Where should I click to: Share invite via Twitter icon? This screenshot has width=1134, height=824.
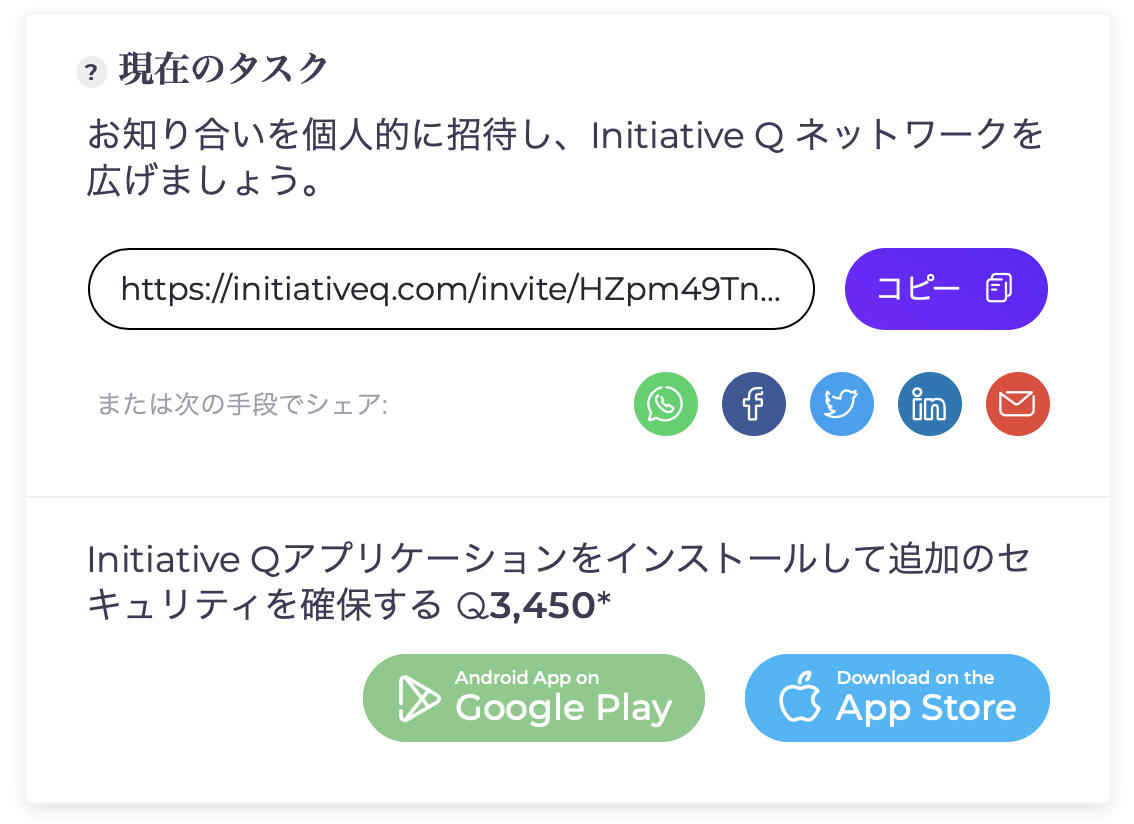(842, 404)
